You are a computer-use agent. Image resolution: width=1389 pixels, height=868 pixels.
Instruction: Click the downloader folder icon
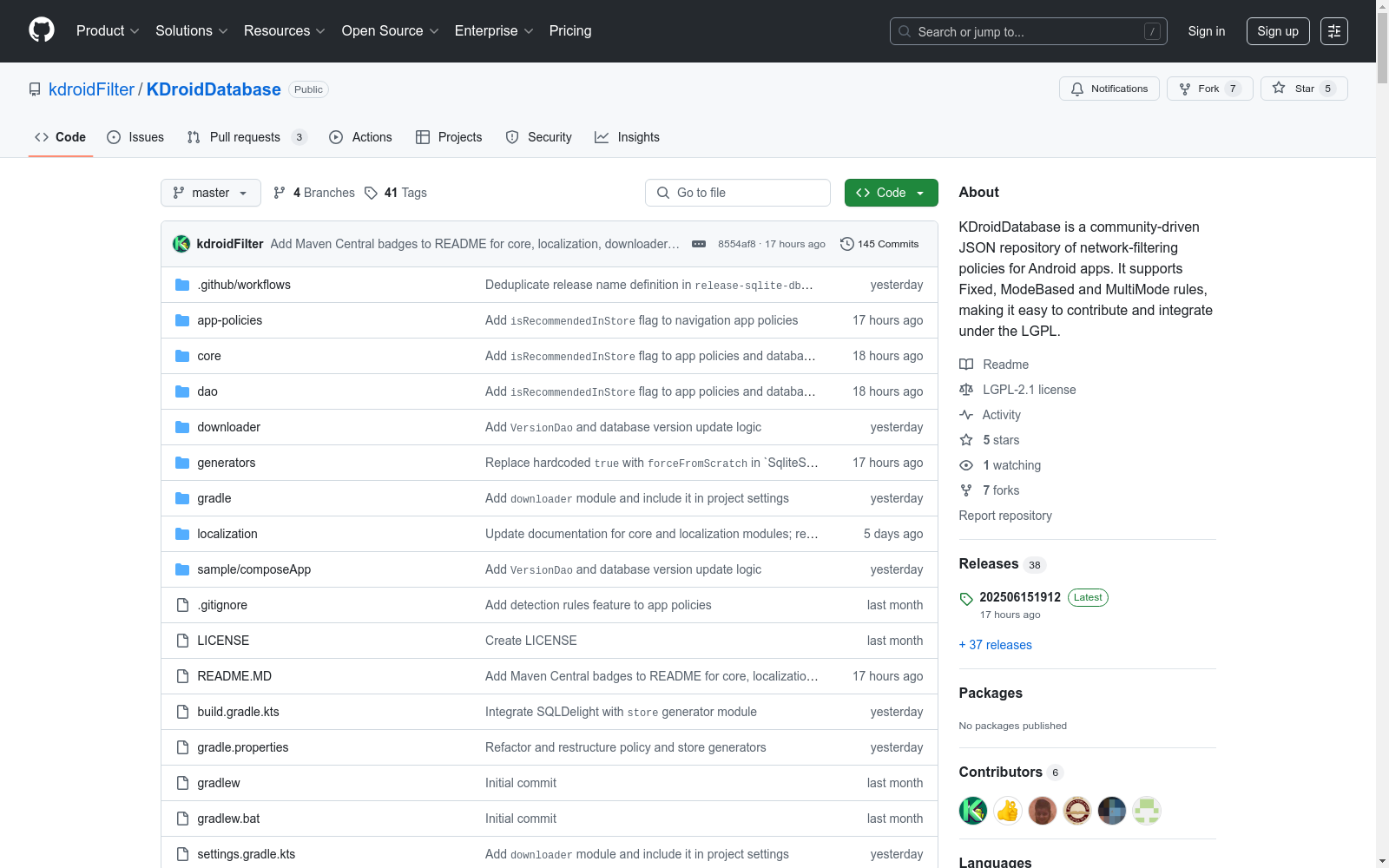[x=182, y=427]
